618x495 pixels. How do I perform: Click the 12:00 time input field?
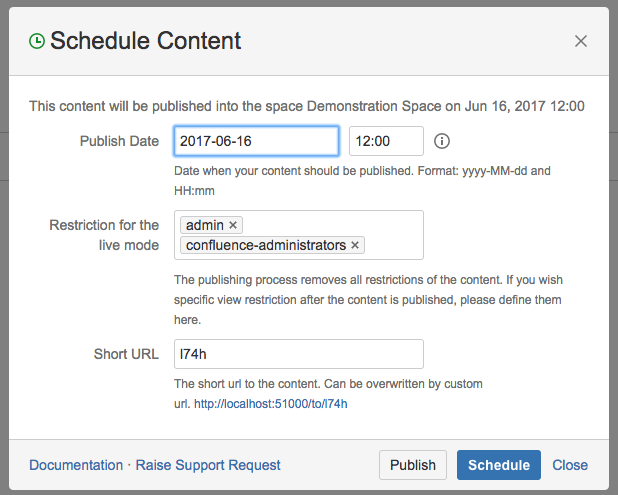click(385, 141)
